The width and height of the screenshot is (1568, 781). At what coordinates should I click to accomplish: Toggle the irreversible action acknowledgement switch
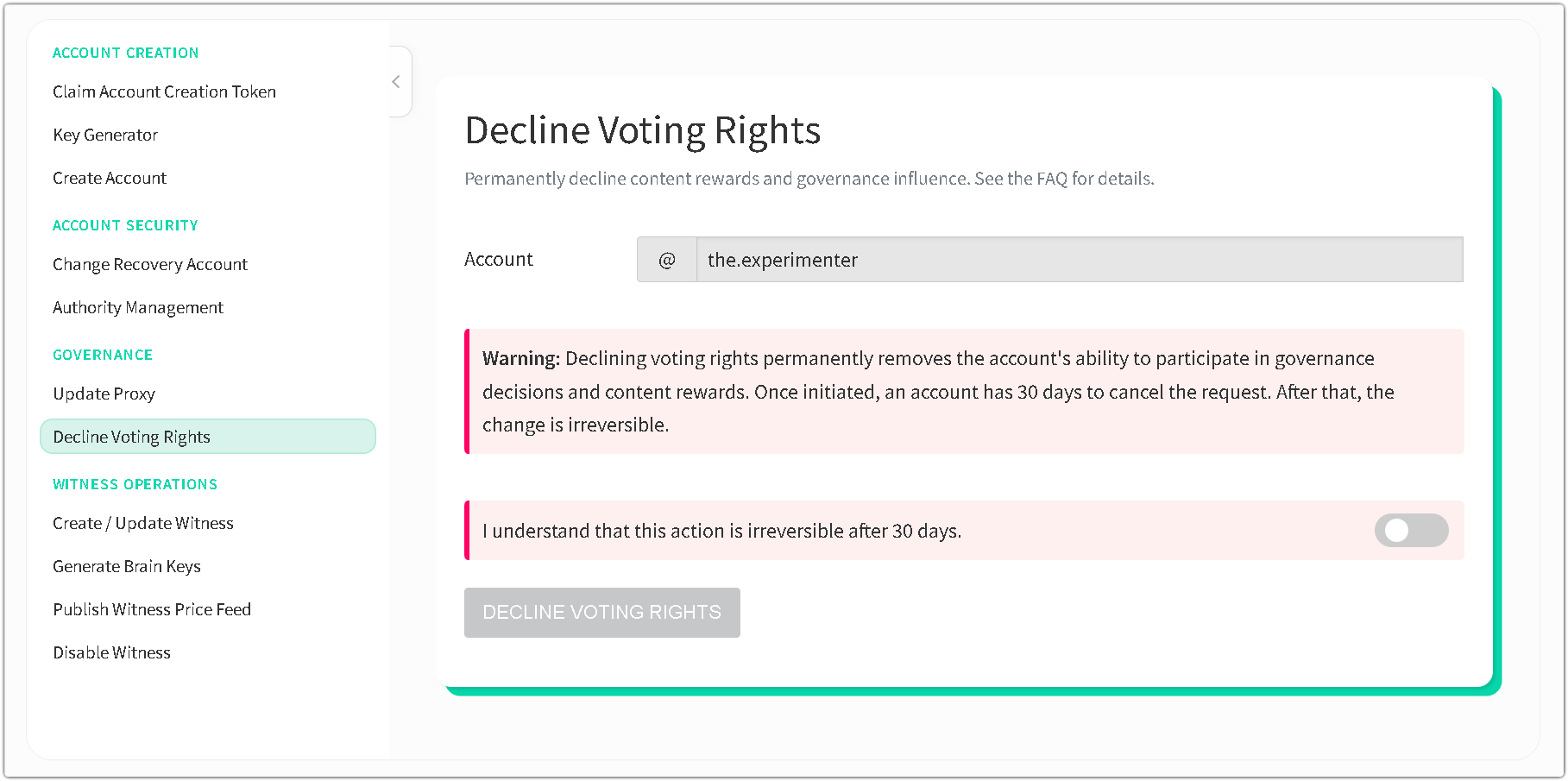1411,531
